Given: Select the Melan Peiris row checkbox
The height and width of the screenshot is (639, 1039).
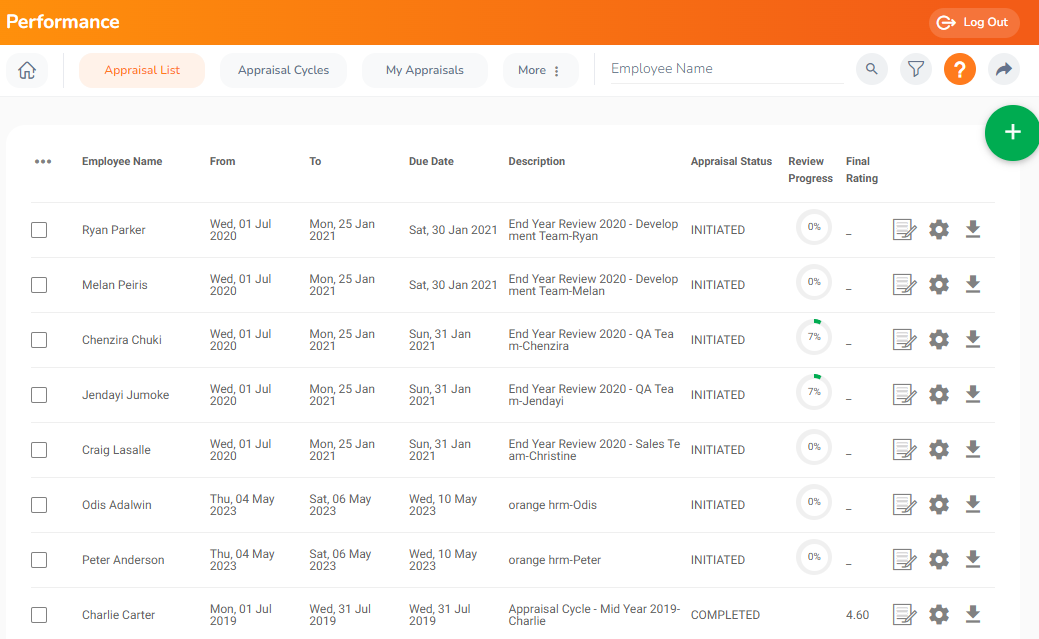Looking at the screenshot, I should click(x=39, y=285).
